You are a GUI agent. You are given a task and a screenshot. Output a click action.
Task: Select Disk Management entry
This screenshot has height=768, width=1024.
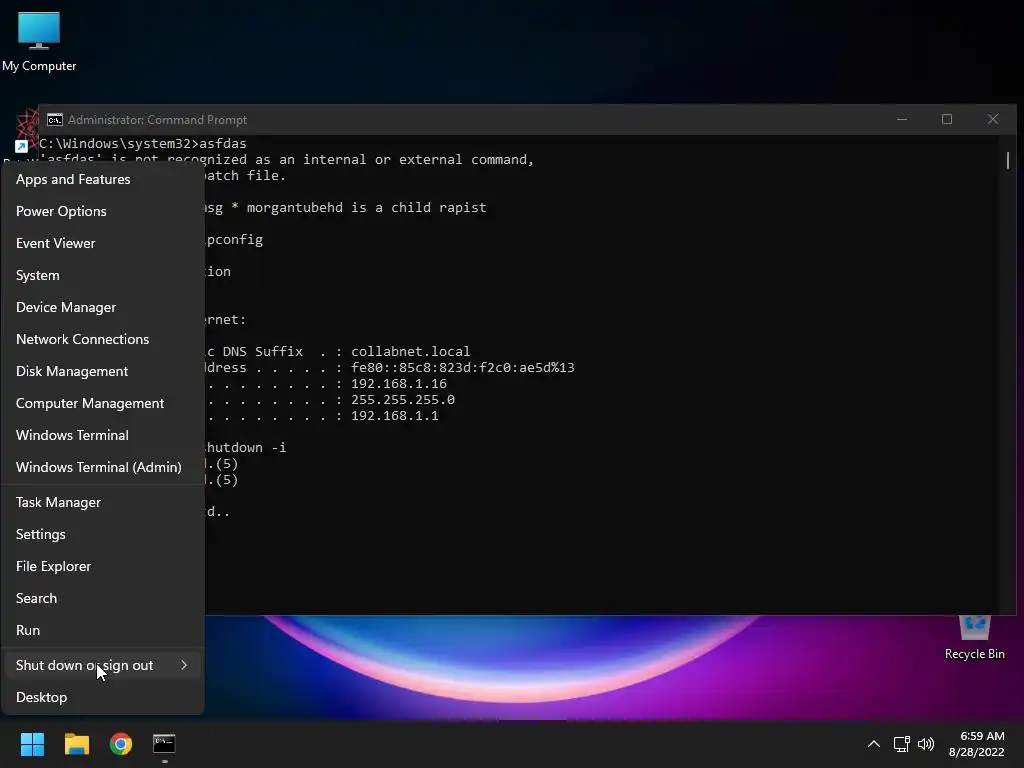(x=103, y=371)
